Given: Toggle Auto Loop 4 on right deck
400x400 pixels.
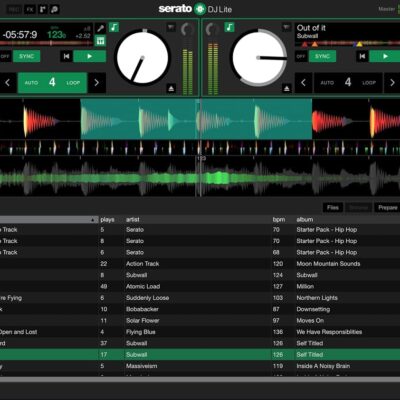Looking at the screenshot, I should click(348, 82).
